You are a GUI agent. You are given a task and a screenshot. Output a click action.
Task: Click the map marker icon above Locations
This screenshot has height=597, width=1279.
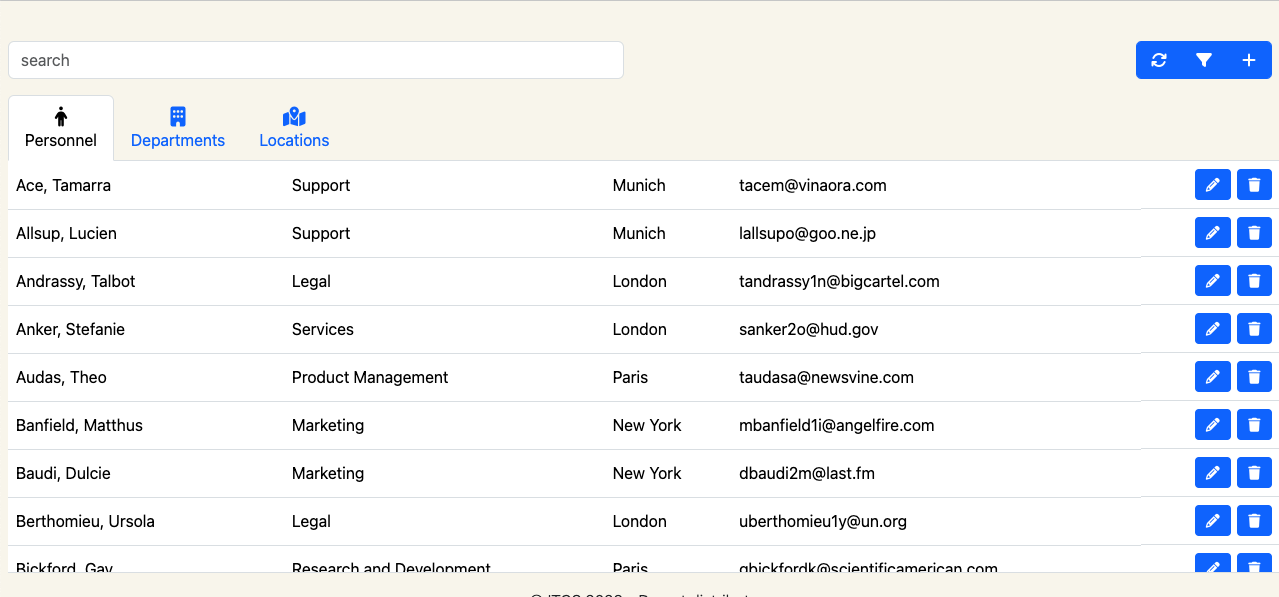293,116
